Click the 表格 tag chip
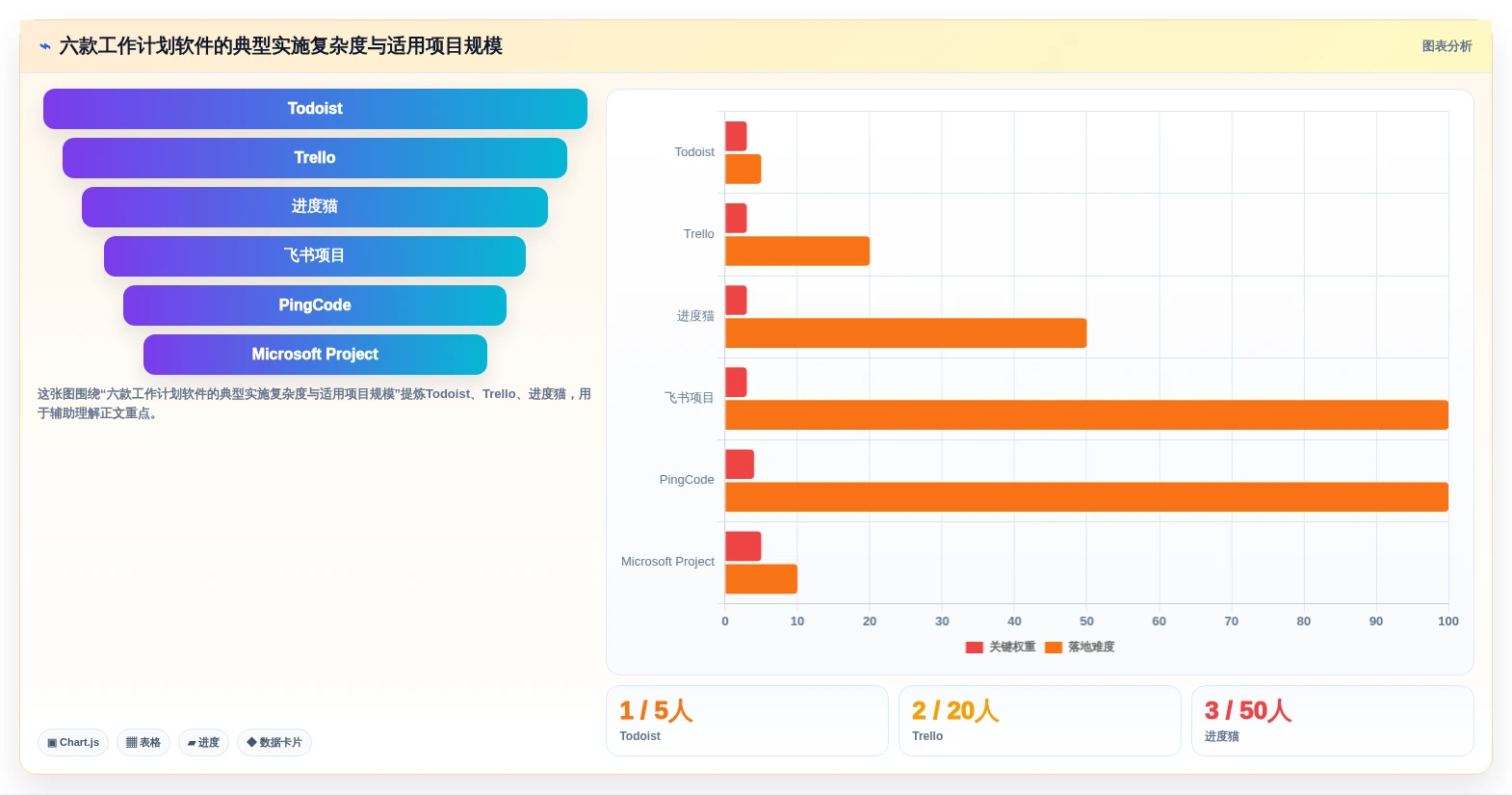 pyautogui.click(x=143, y=742)
